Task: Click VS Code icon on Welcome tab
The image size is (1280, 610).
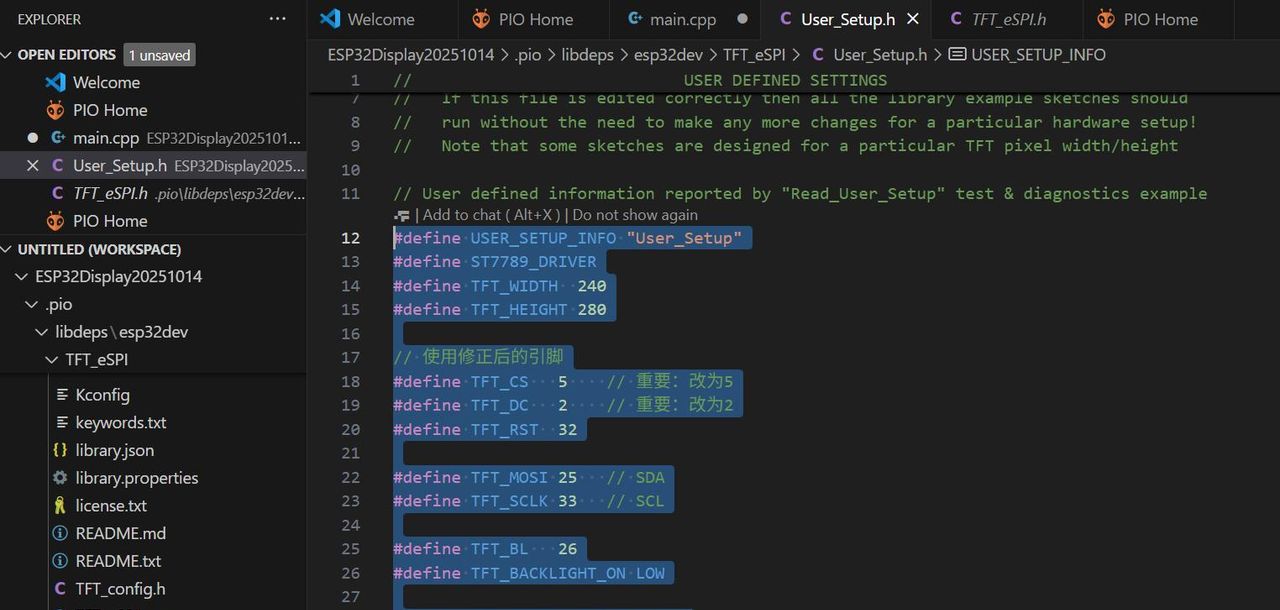Action: click(330, 19)
